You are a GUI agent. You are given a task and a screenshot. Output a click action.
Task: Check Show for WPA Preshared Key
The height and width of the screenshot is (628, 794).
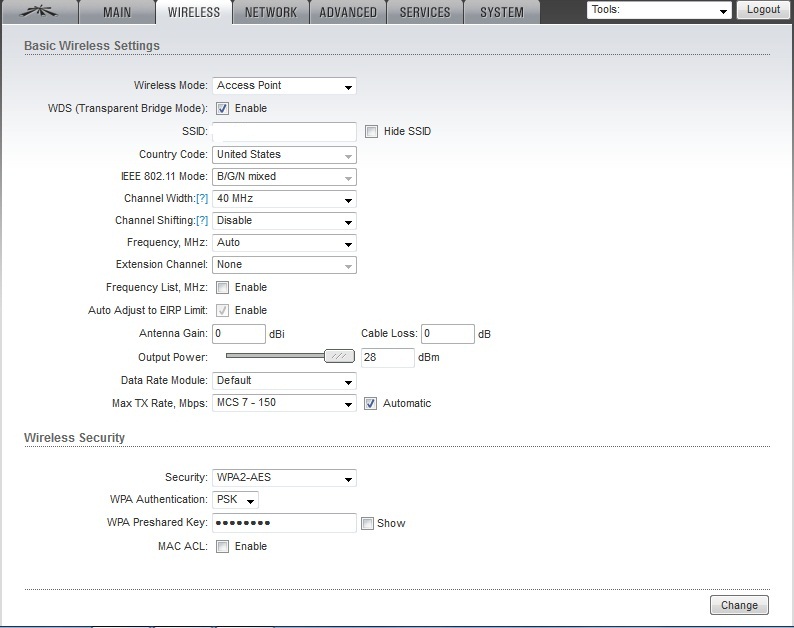[368, 523]
